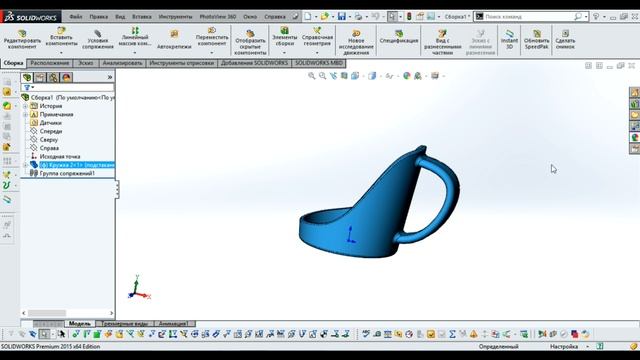
Task: Click Элементы сборки tool
Action: (x=284, y=37)
